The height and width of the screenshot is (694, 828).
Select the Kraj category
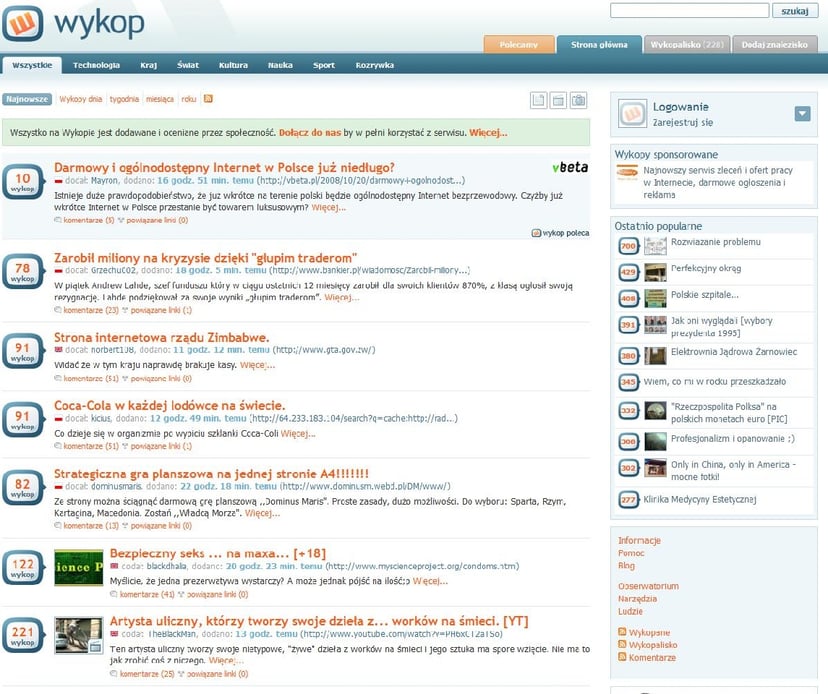coord(148,65)
